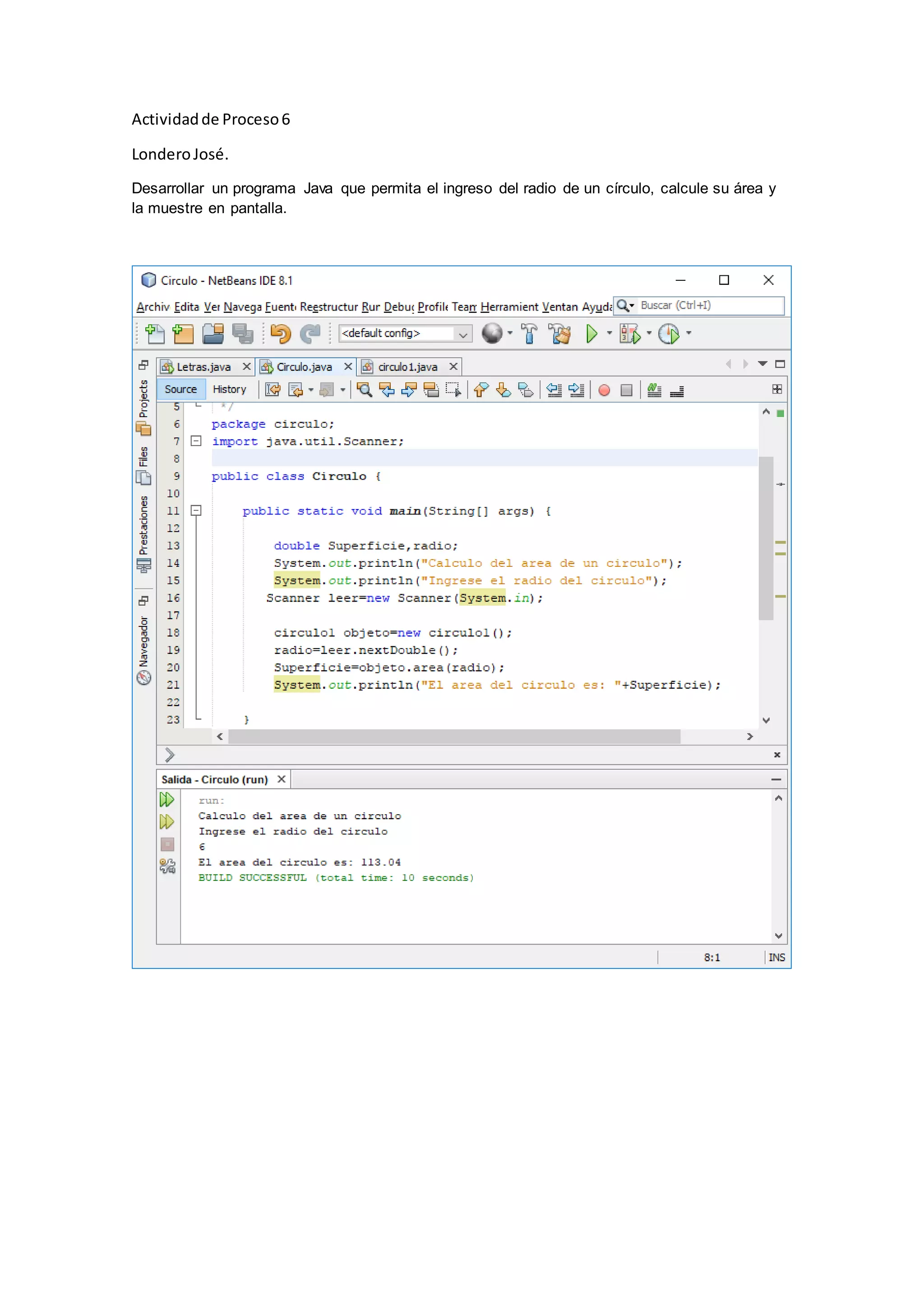Click the Profile Project clock icon
This screenshot has height=1307, width=924.
669,334
